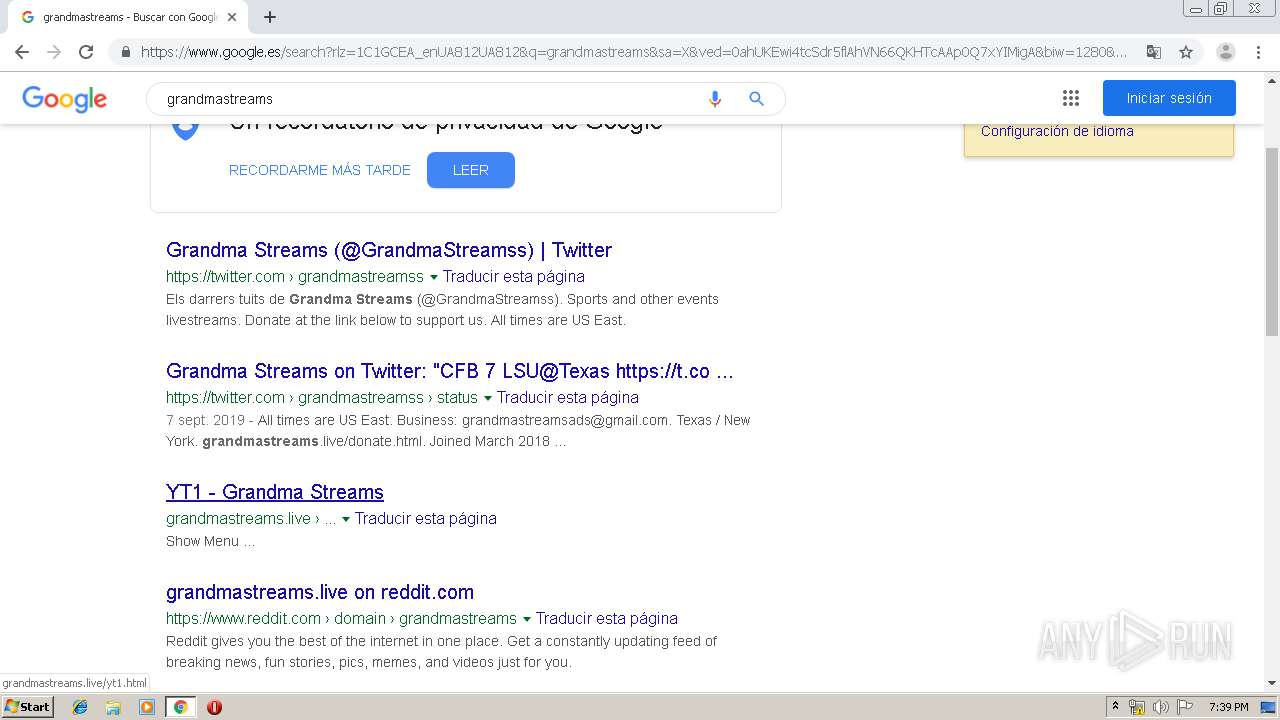Open the Windows Start menu

[x=28, y=706]
